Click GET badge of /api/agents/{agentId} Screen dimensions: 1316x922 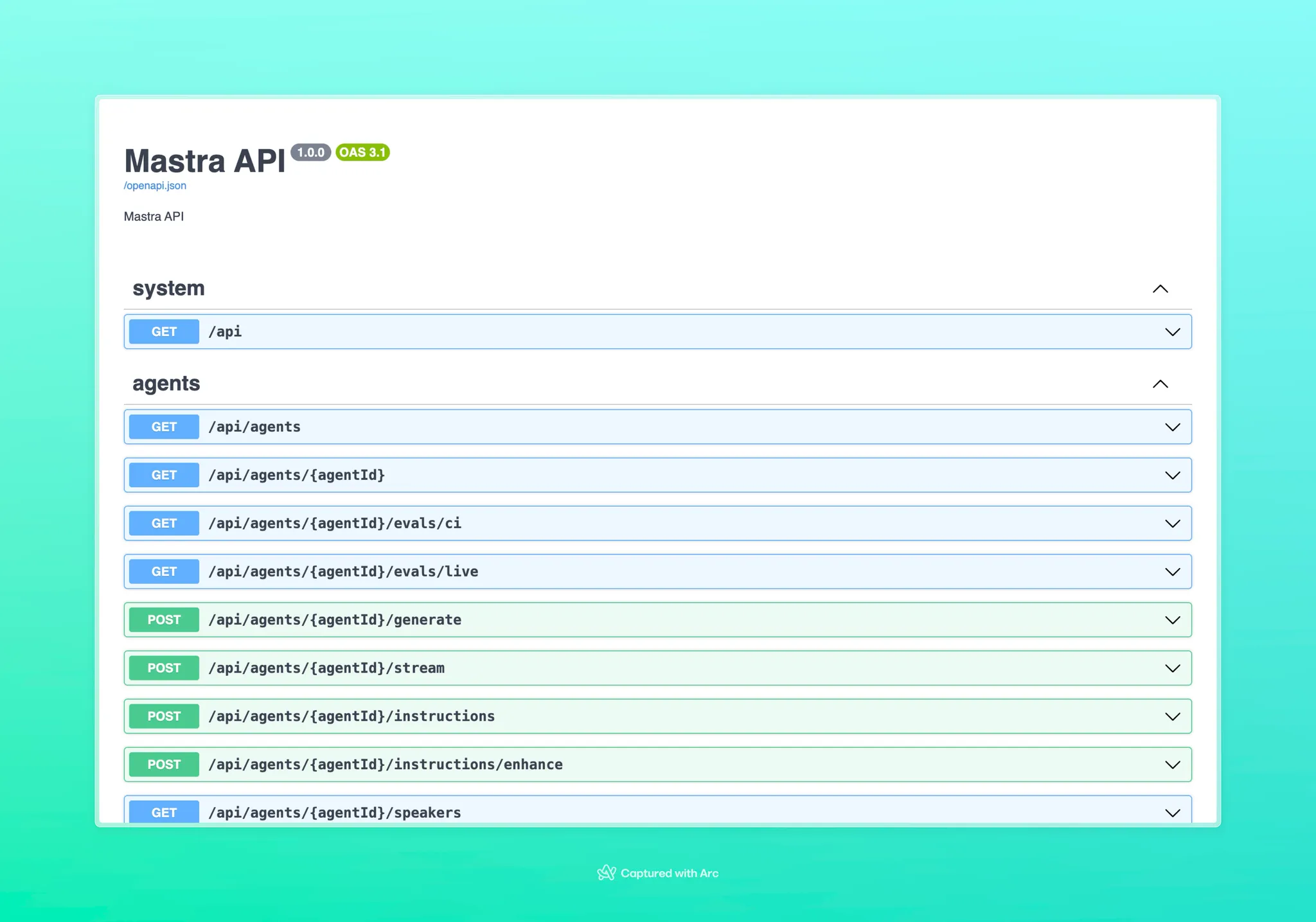164,475
